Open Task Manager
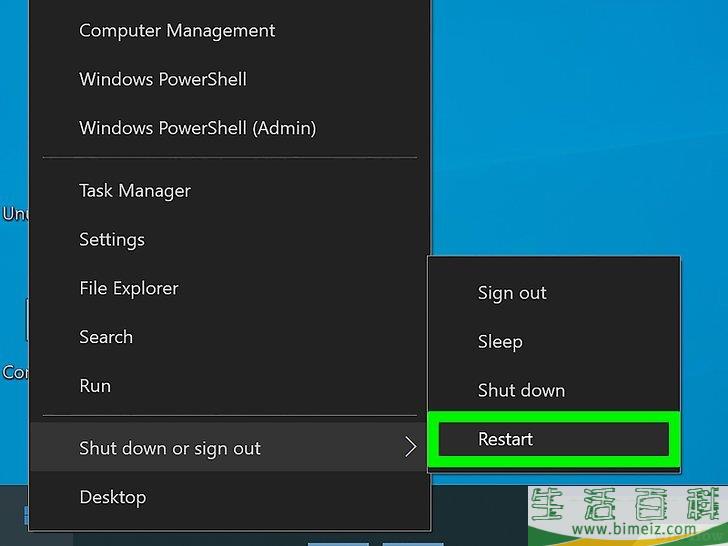 point(135,191)
